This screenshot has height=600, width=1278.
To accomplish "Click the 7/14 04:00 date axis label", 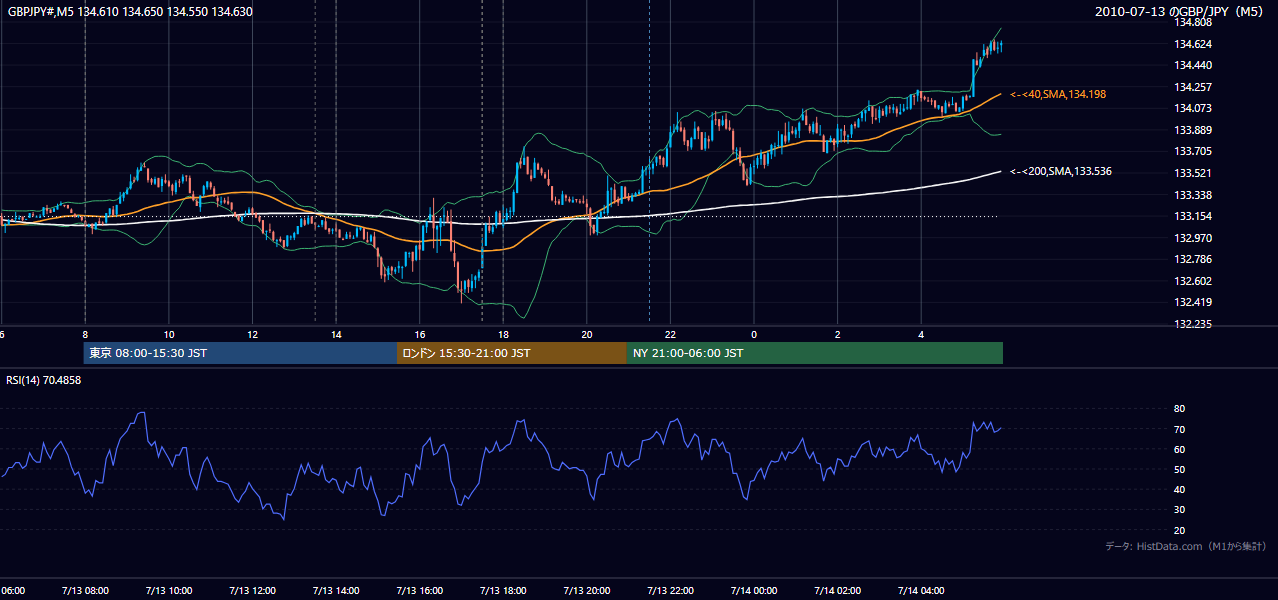I will [x=921, y=590].
